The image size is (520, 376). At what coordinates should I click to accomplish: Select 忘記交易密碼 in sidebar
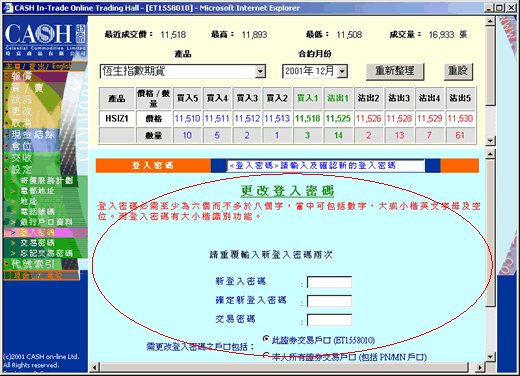click(46, 253)
